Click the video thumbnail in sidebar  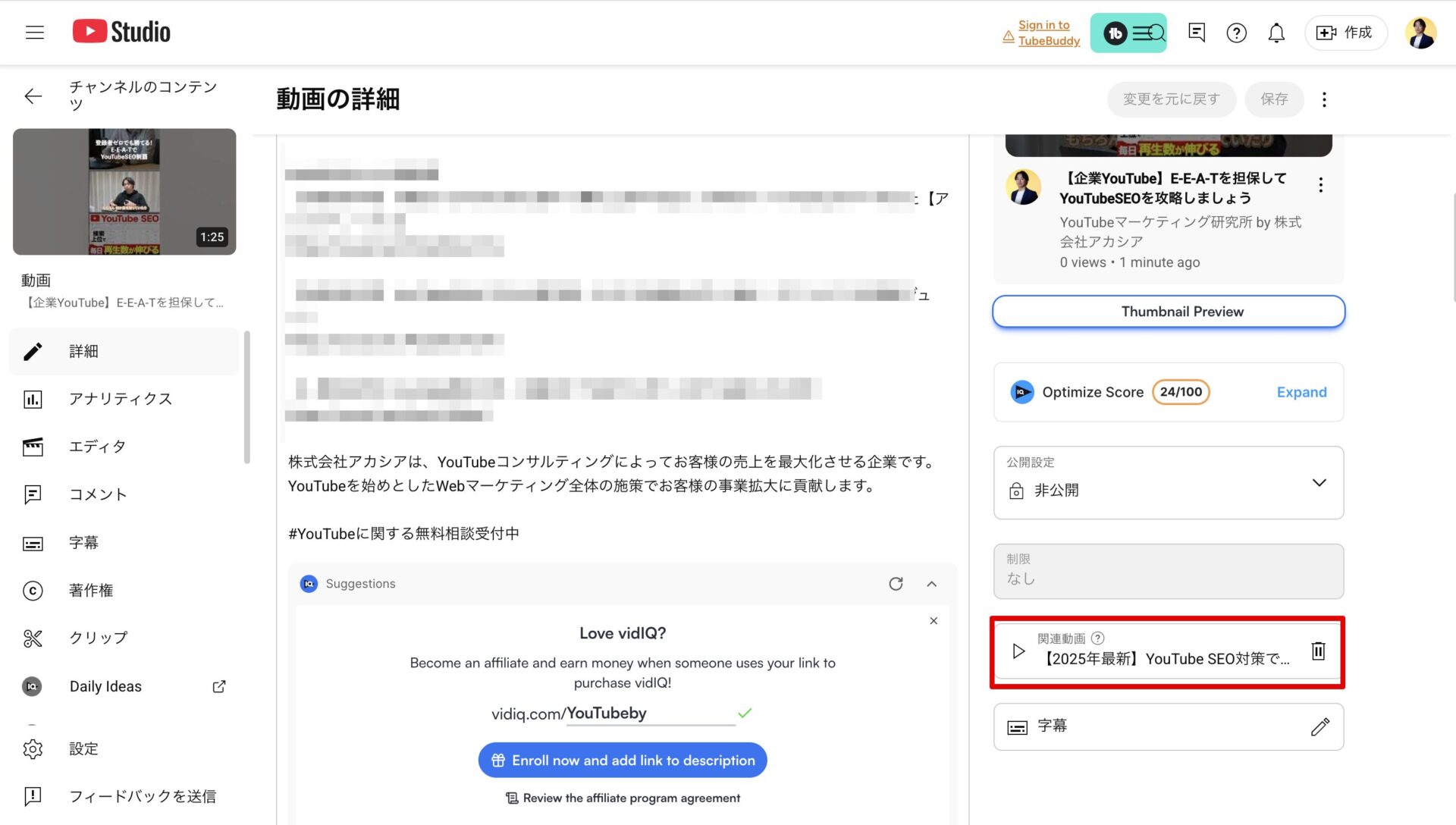124,191
